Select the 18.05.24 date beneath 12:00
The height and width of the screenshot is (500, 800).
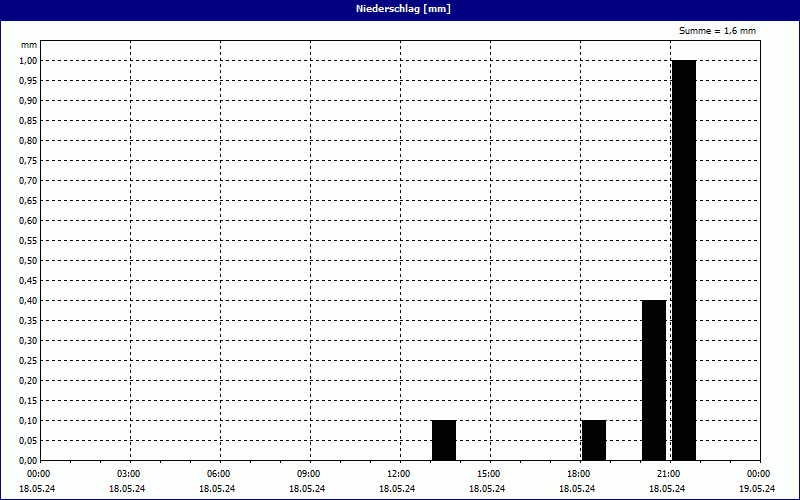397,489
